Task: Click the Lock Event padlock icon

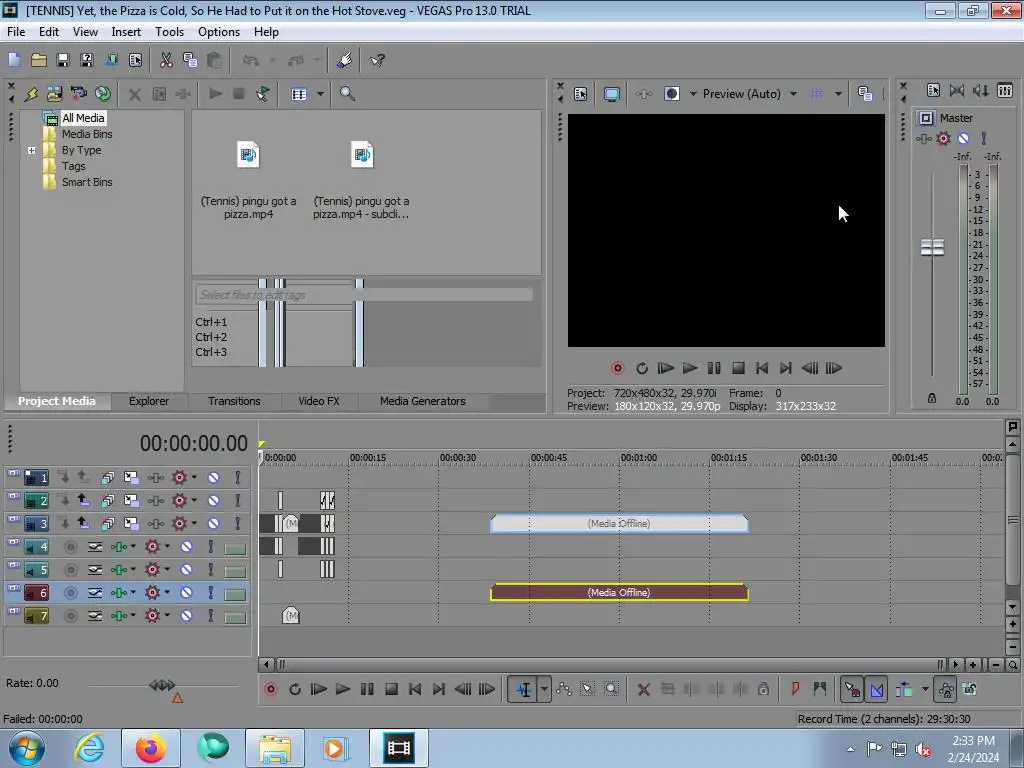Action: [x=763, y=689]
